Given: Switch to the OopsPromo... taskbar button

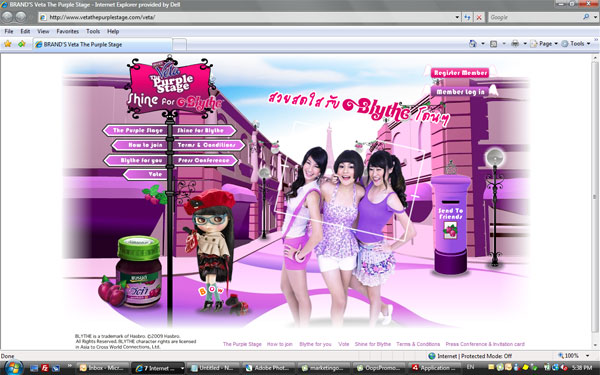Looking at the screenshot, I should coord(380,368).
